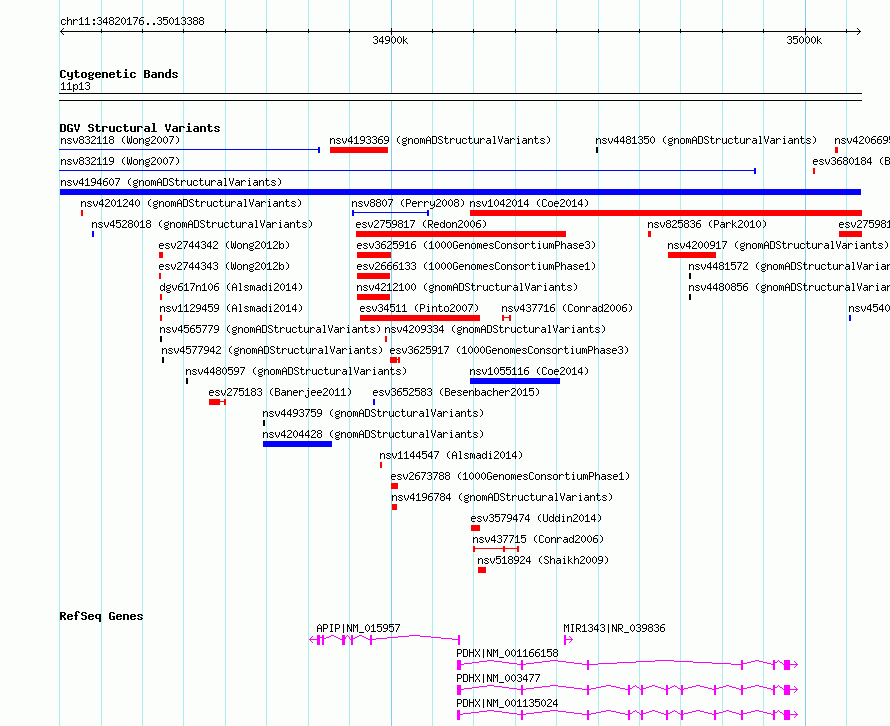Click the esv34511 red variant bar
Image resolution: width=890 pixels, height=726 pixels.
pyautogui.click(x=420, y=318)
